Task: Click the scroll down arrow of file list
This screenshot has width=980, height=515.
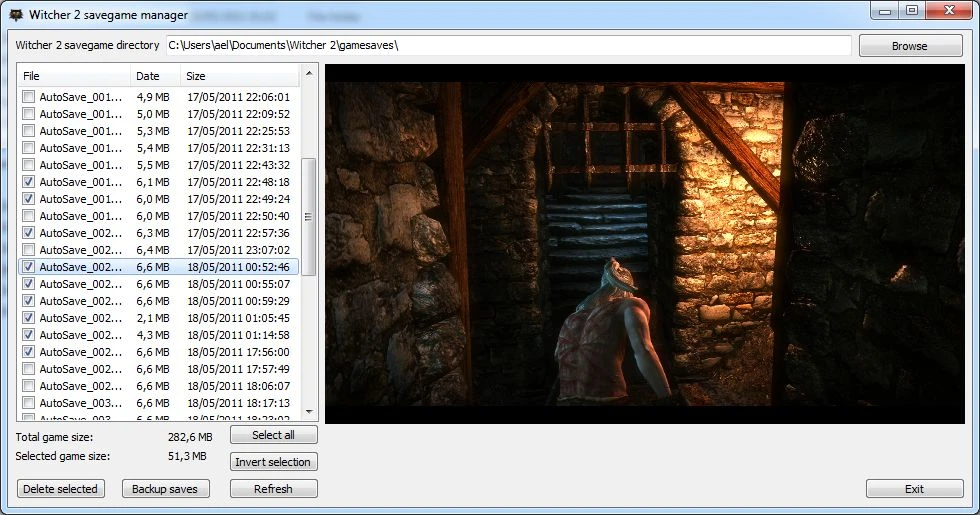Action: [x=308, y=411]
